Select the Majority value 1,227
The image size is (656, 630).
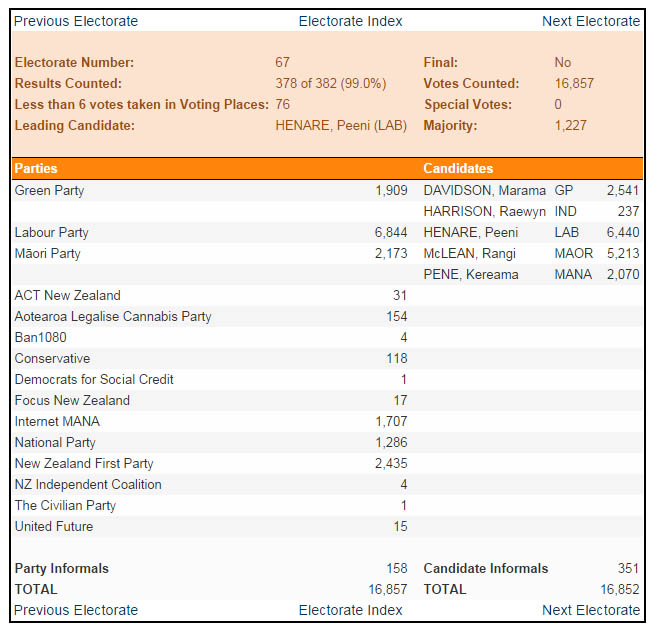pos(570,126)
